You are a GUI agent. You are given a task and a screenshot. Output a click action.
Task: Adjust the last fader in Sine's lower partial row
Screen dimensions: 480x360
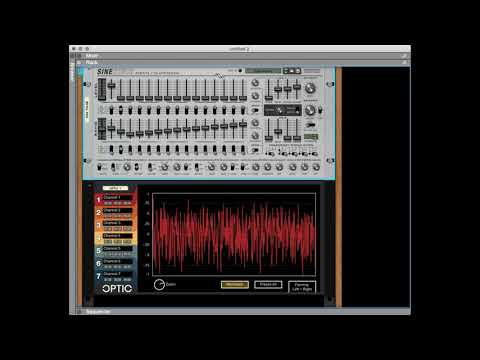point(243,125)
